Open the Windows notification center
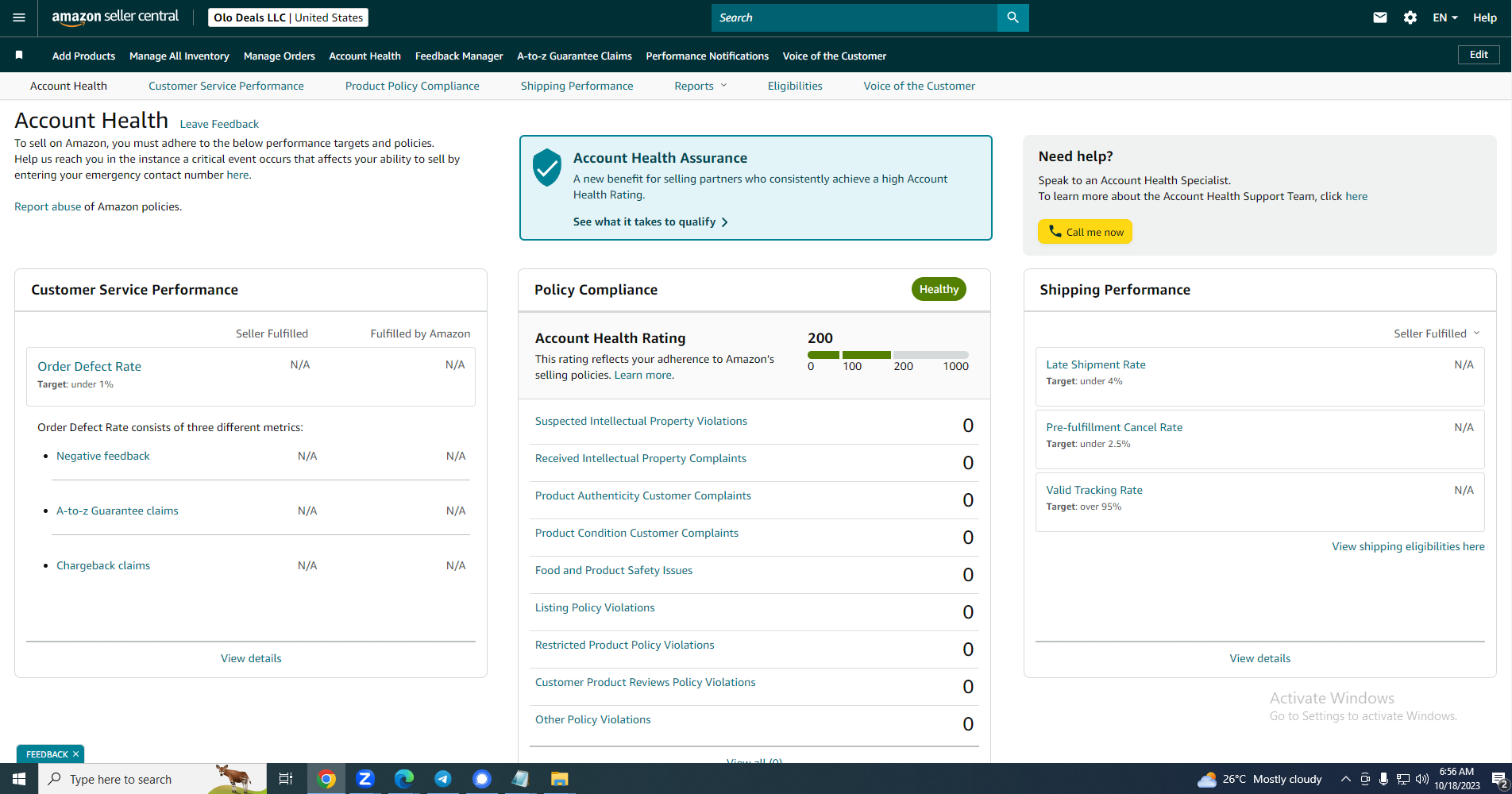 1499,780
